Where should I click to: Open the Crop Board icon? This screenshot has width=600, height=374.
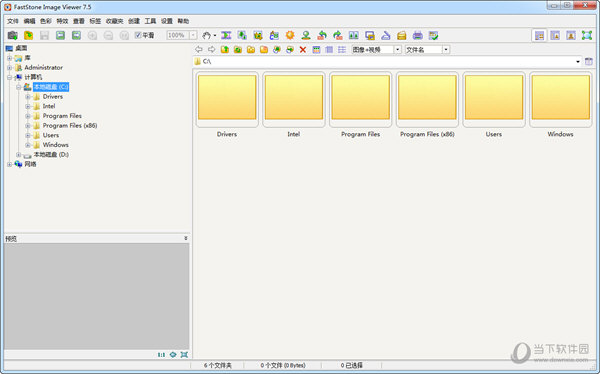(x=258, y=36)
